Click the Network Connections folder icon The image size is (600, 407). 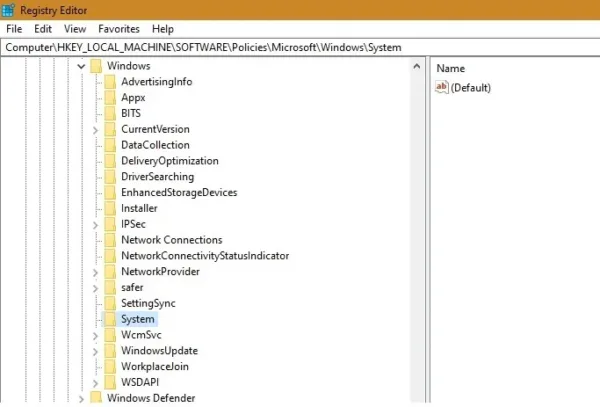point(110,240)
